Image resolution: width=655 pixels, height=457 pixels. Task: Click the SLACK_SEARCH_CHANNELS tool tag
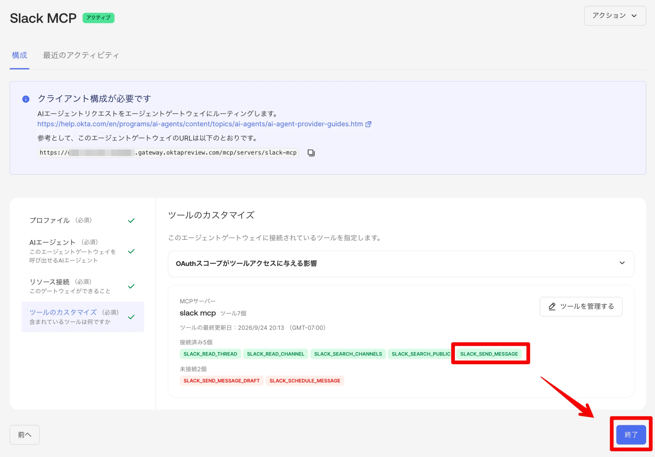coord(348,354)
